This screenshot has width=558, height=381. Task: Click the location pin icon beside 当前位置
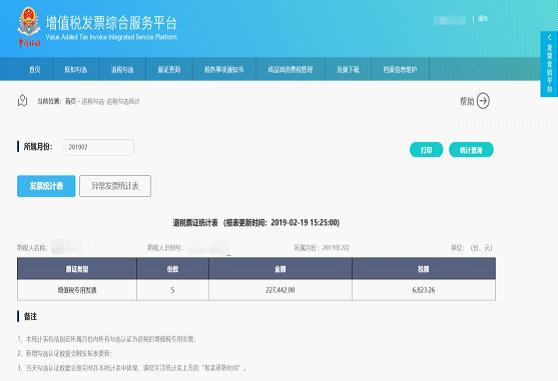(x=22, y=101)
